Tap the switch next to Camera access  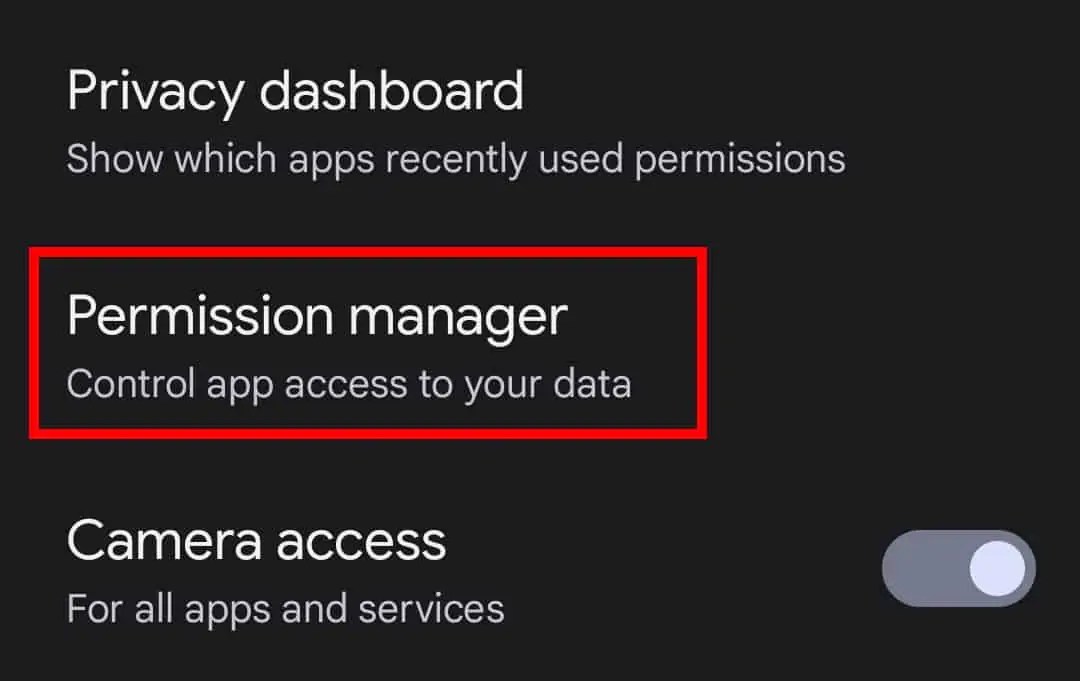click(x=955, y=567)
